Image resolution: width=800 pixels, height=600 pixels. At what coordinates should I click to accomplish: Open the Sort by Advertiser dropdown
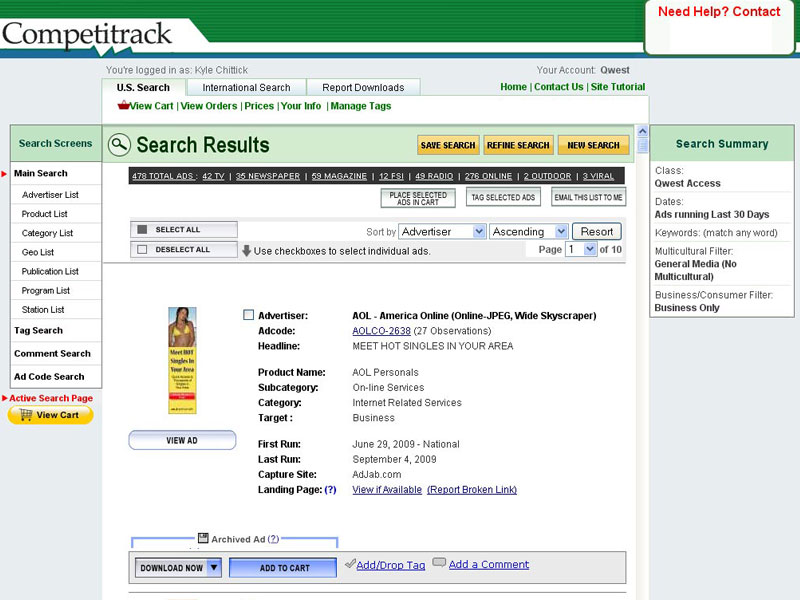[442, 232]
